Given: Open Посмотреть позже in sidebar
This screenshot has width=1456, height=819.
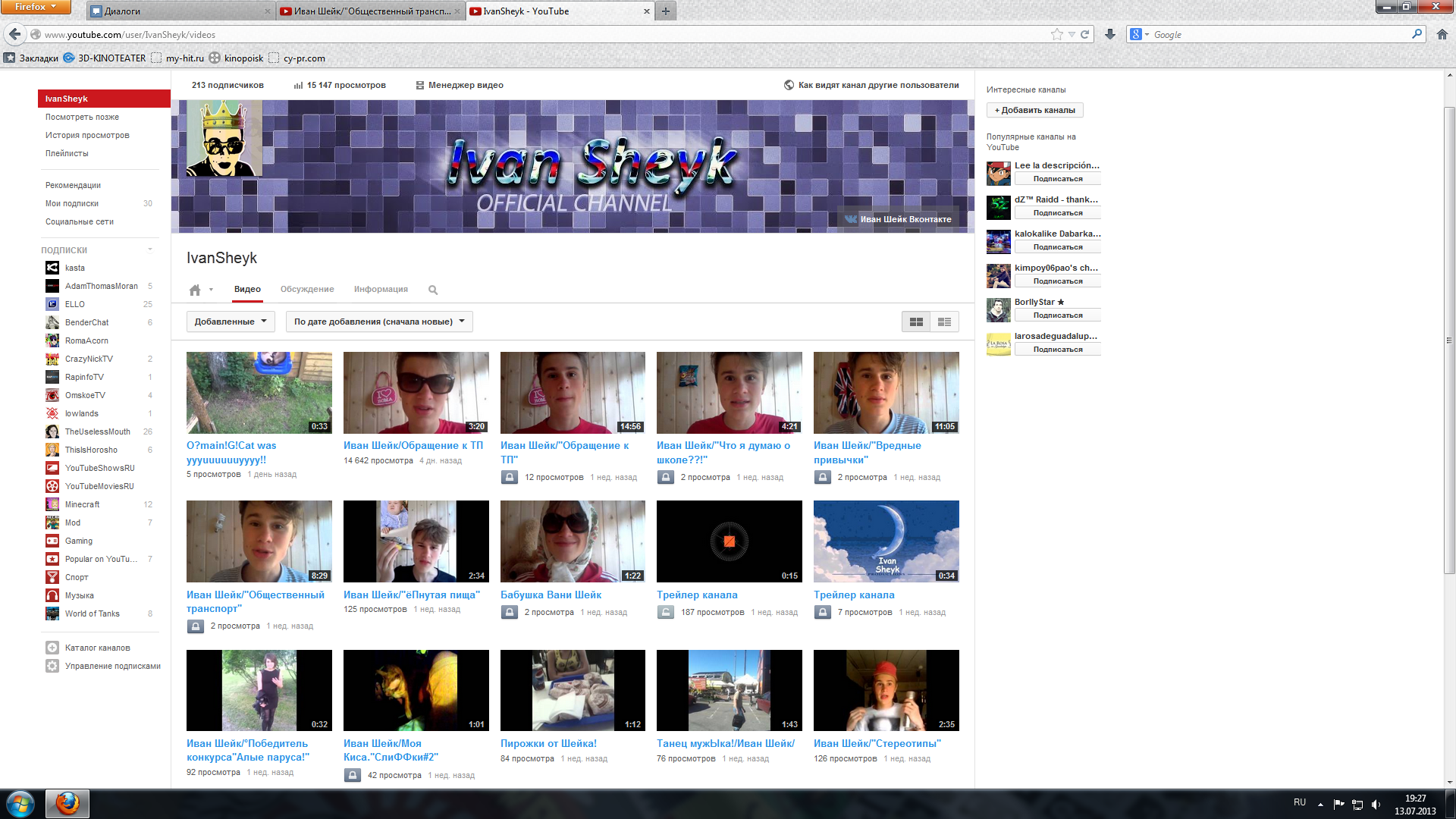Looking at the screenshot, I should (x=82, y=117).
